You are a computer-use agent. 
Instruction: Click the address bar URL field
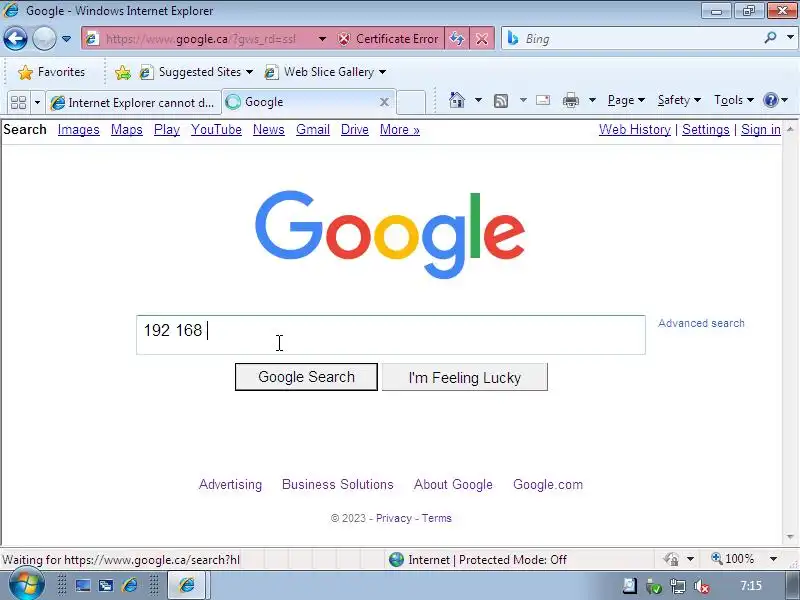pos(201,39)
